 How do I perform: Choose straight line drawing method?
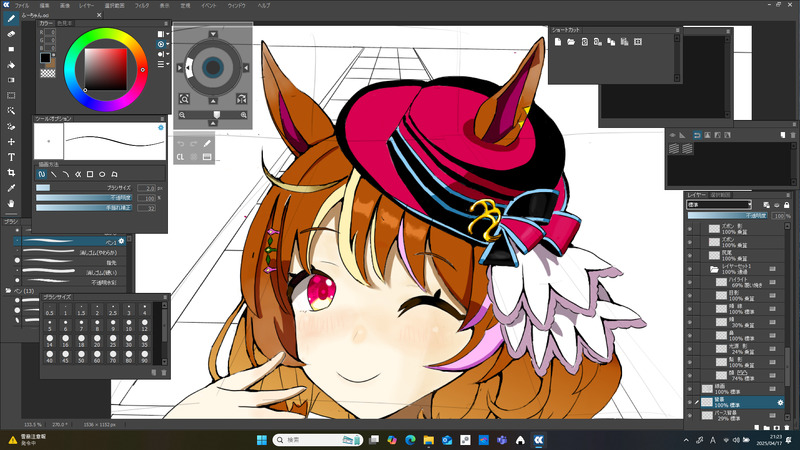coord(54,174)
